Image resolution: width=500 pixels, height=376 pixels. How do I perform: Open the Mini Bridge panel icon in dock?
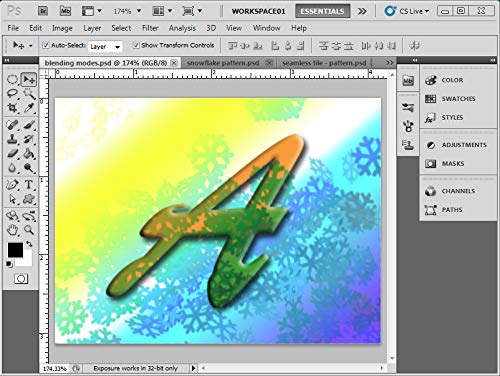(408, 80)
